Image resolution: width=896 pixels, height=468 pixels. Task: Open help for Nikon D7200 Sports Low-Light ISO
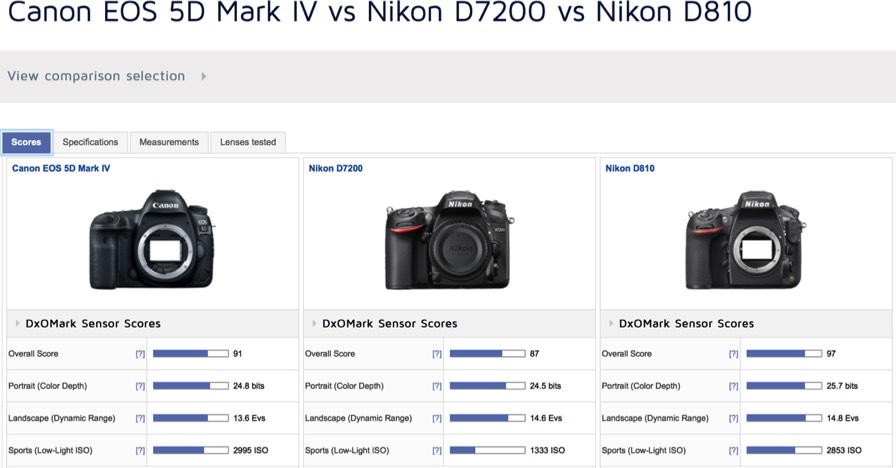[437, 451]
